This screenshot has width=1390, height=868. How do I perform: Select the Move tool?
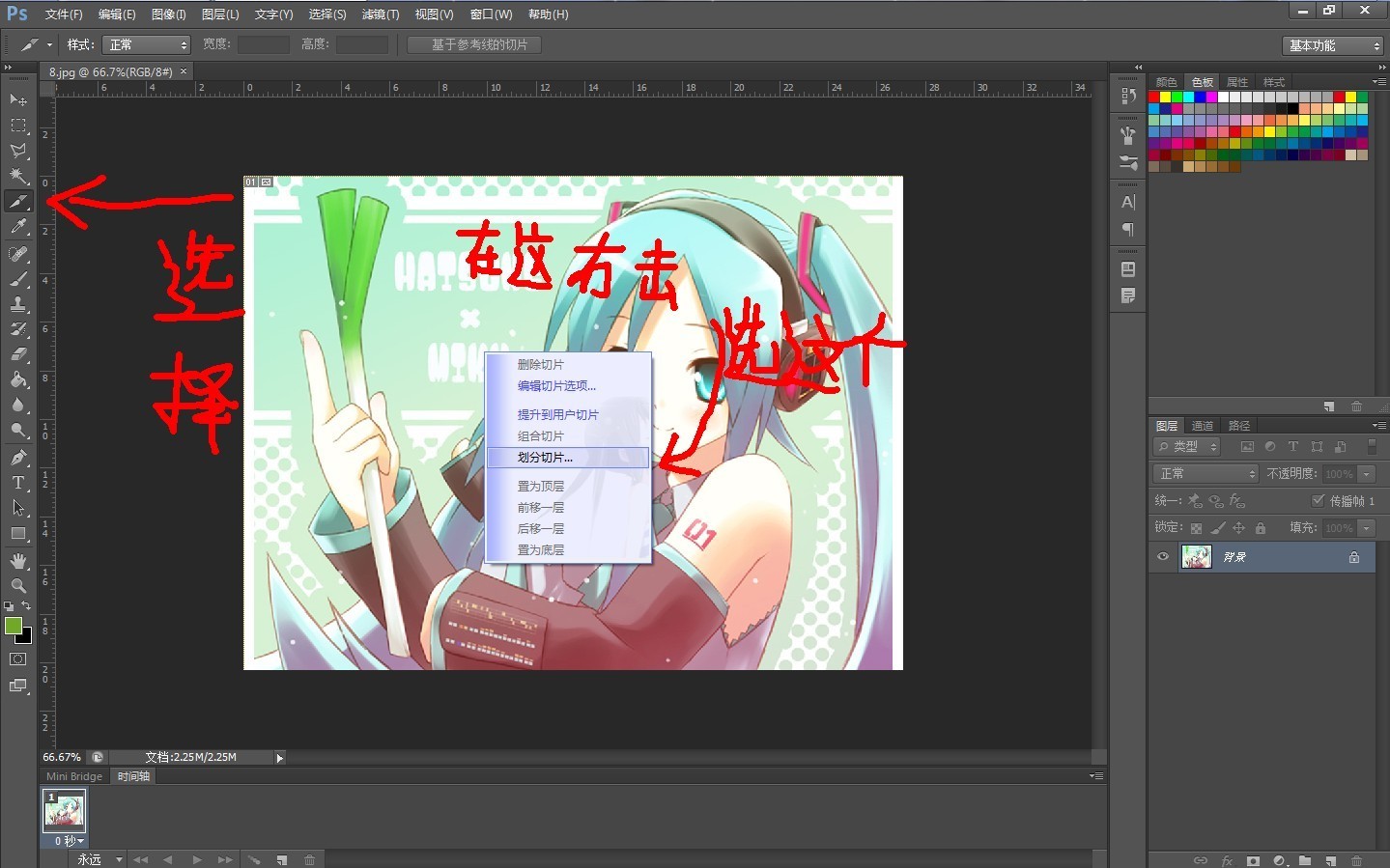[18, 99]
